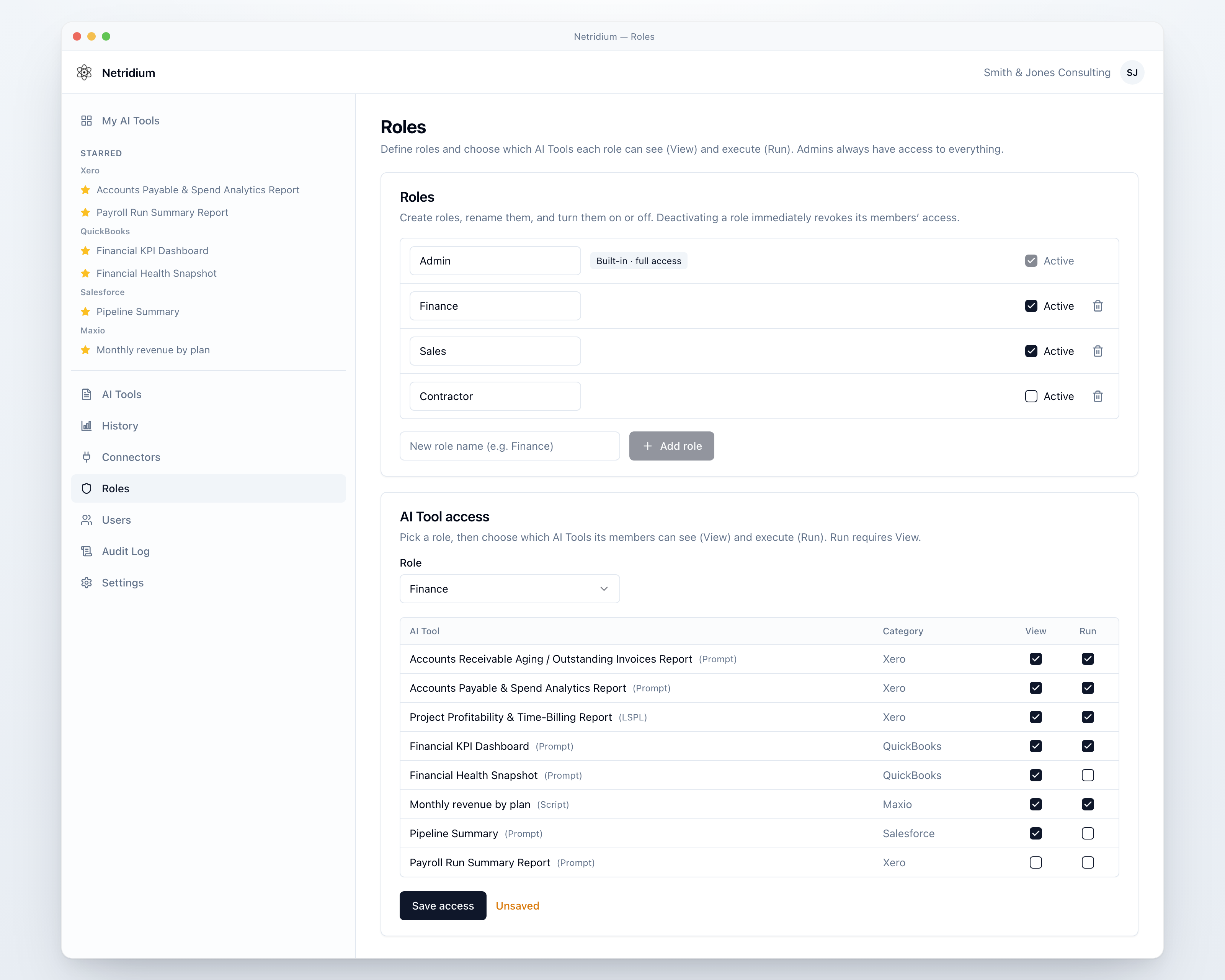
Task: Click the Settings gear icon
Action: pyautogui.click(x=87, y=583)
